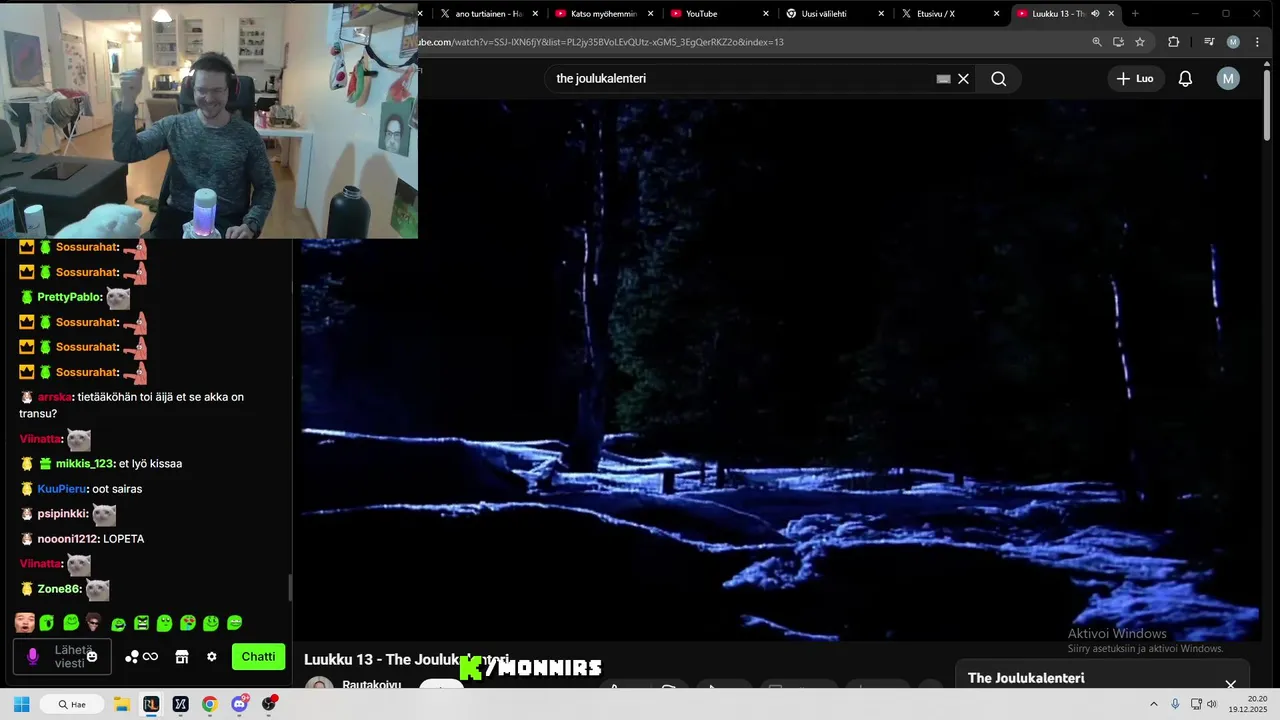Click the YouTube video player
Viewport: 1280px width, 720px height.
point(780,370)
